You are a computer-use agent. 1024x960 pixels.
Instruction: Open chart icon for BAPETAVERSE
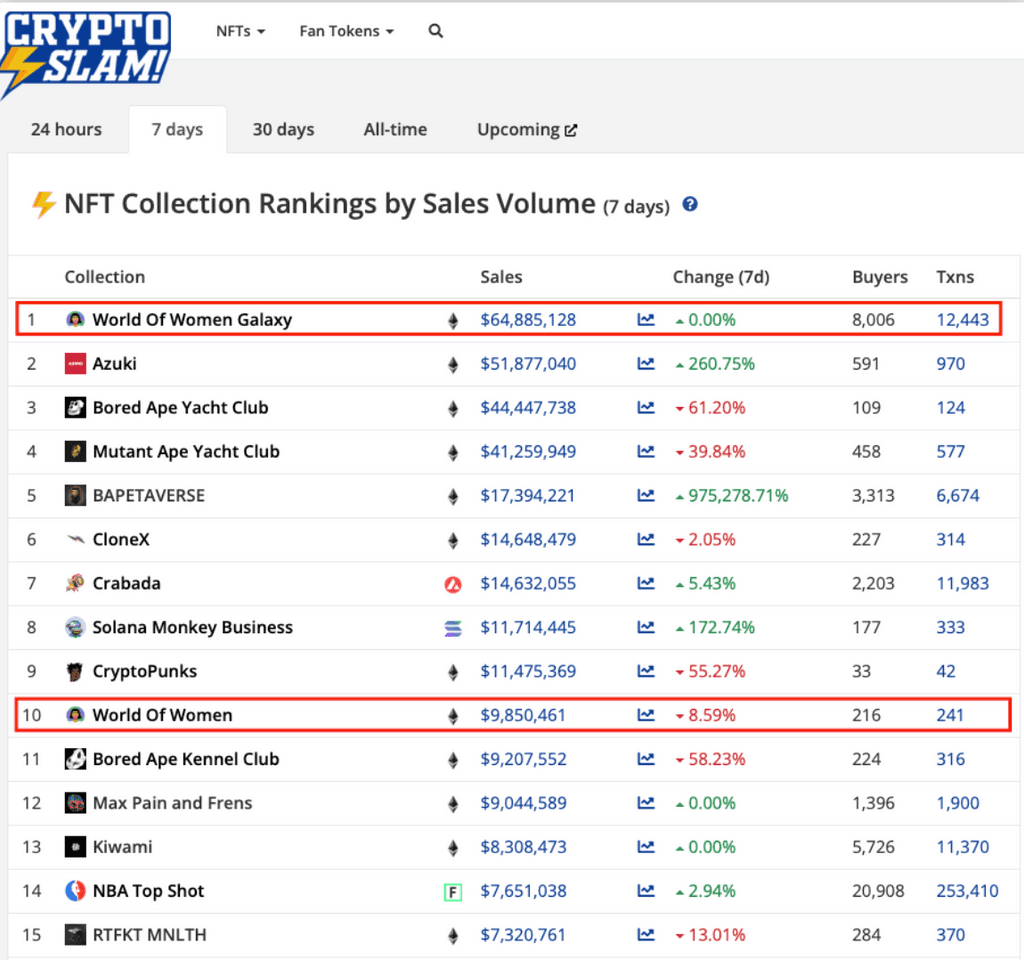[x=646, y=496]
